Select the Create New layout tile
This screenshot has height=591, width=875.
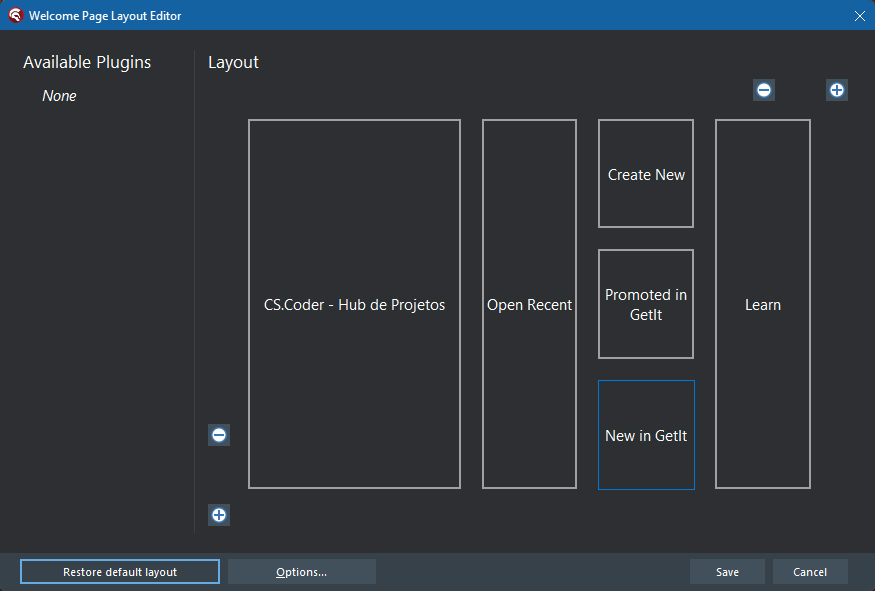click(646, 174)
